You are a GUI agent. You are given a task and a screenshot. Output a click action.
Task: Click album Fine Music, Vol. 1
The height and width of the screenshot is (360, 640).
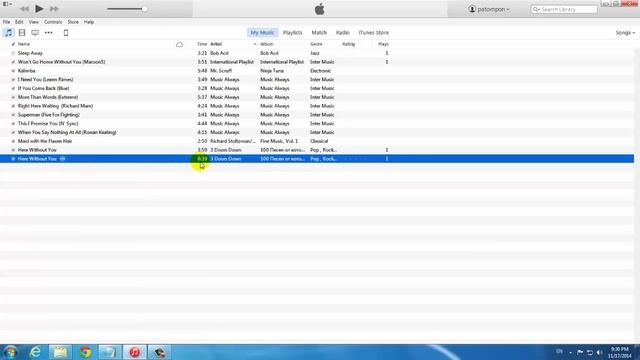(x=279, y=141)
